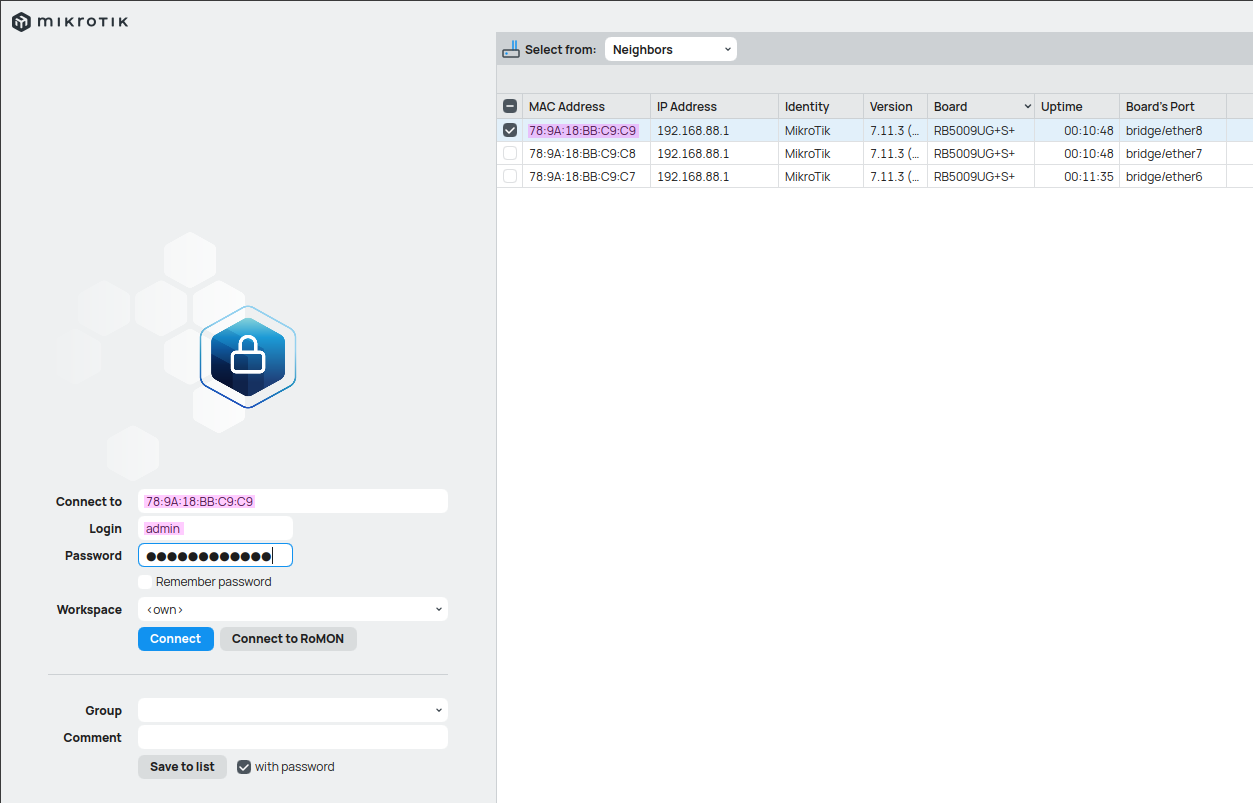This screenshot has height=803, width=1253.
Task: Sort by the IP Address column
Action: coord(714,107)
